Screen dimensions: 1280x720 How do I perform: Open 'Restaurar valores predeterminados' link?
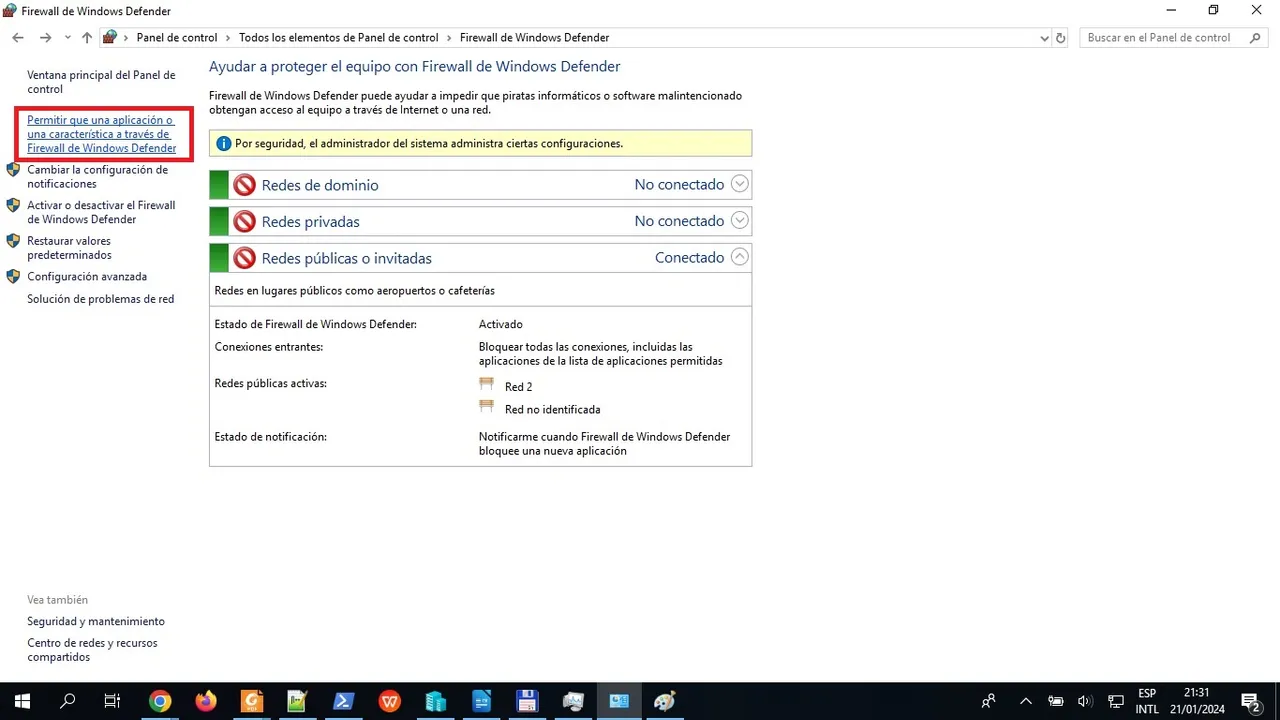point(69,248)
